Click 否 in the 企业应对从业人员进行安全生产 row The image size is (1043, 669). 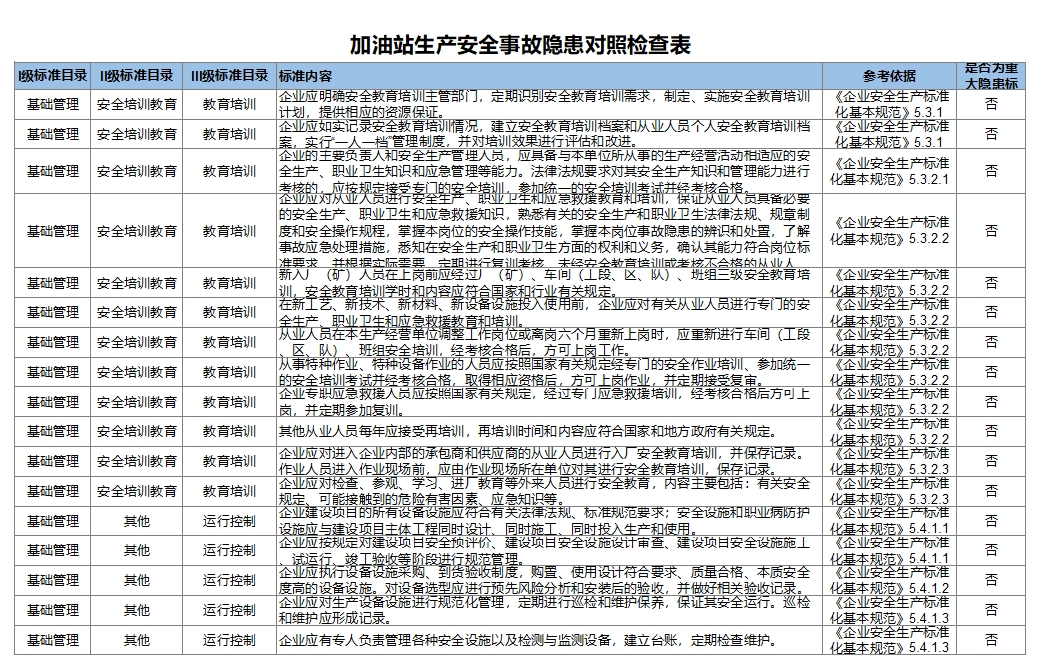[x=991, y=231]
